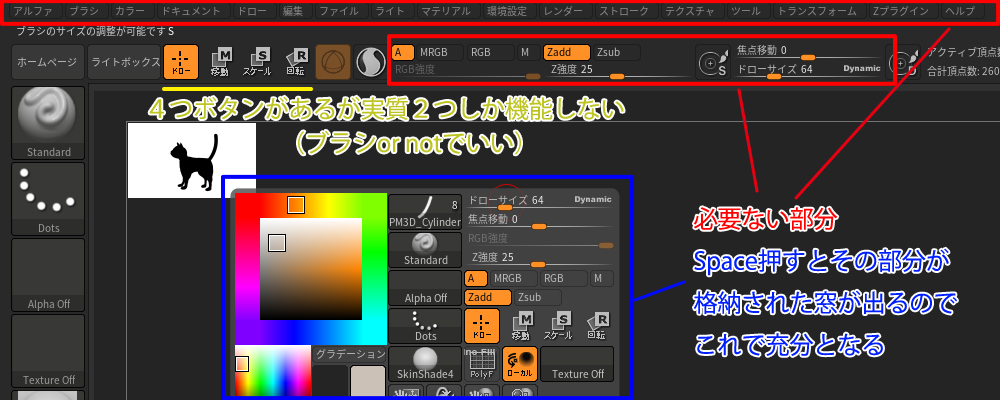Click the brush cursor S icon beside 焦点移動
The image size is (1000, 400).
pos(713,63)
